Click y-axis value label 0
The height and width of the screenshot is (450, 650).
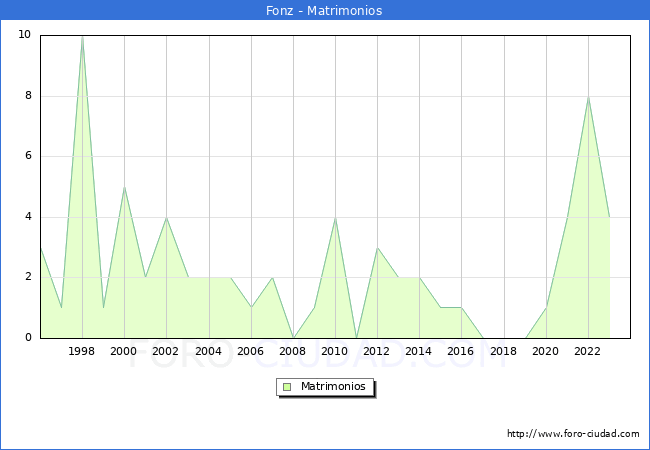click(28, 337)
